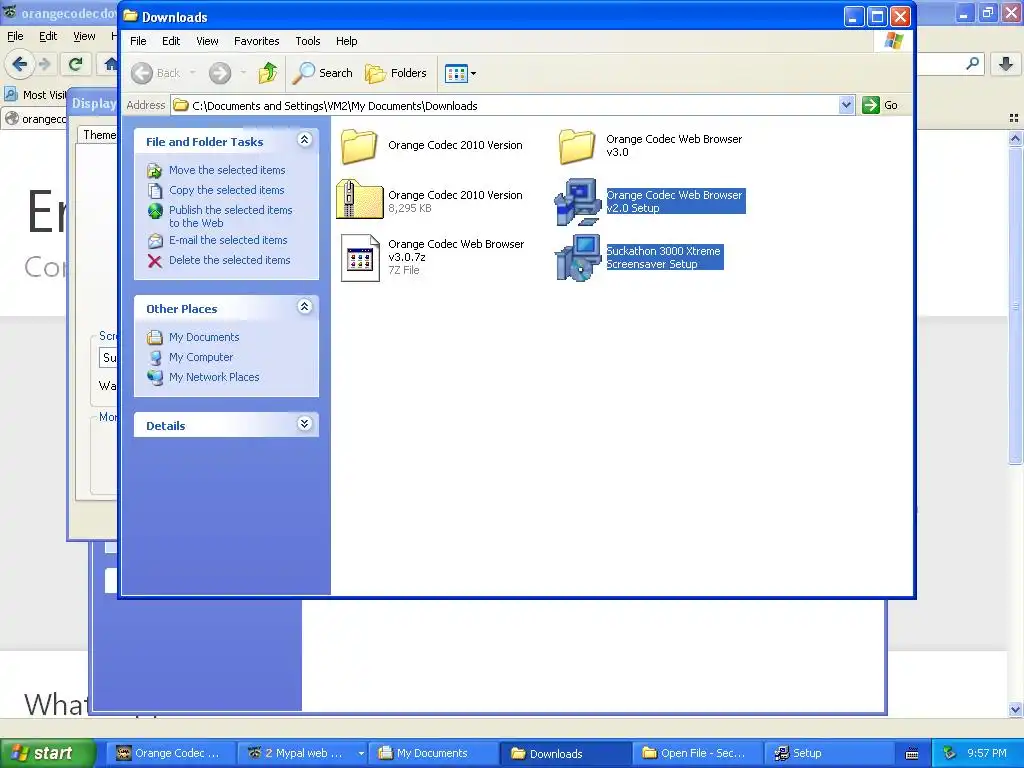Switch to My Documents taskbar button
Viewport: 1024px width, 768px height.
pyautogui.click(x=432, y=753)
